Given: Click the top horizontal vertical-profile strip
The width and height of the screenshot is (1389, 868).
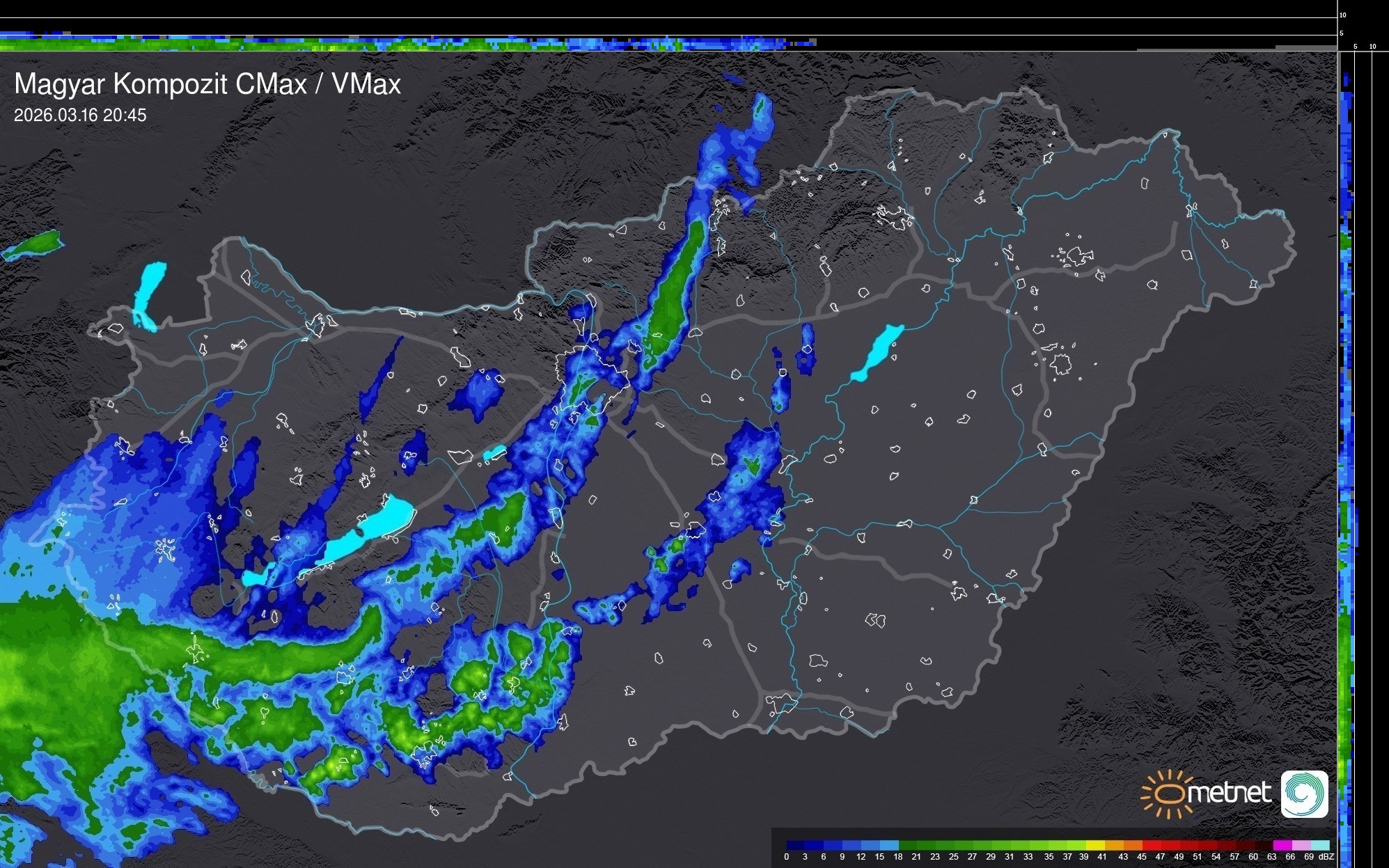Looking at the screenshot, I should tap(418, 43).
